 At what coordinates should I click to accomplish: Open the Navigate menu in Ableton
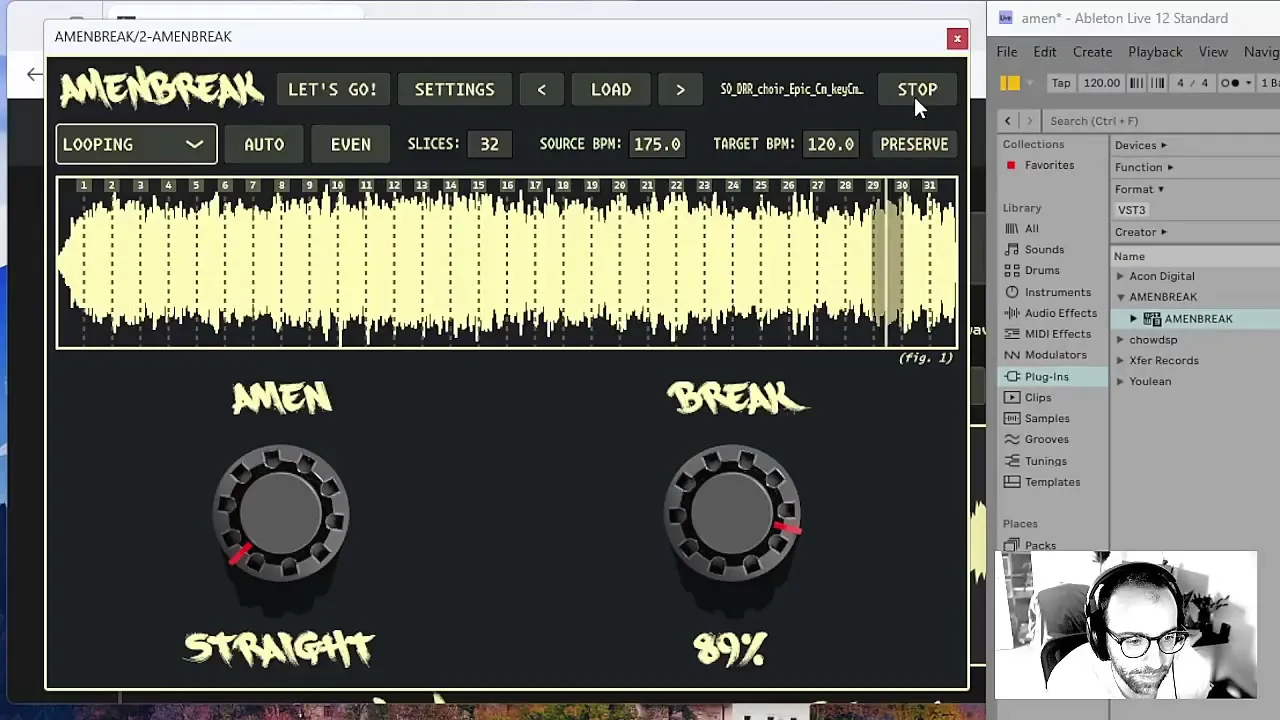coord(1261,52)
